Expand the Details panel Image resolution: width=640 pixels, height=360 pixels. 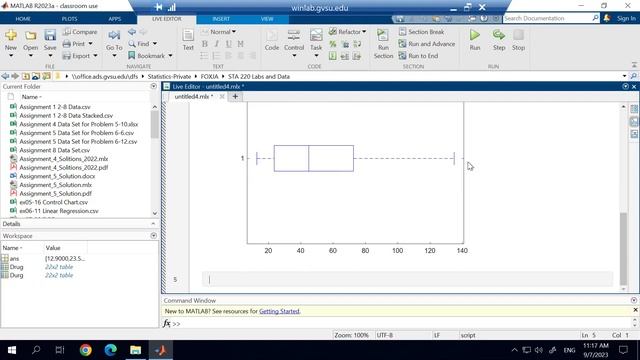(x=153, y=224)
